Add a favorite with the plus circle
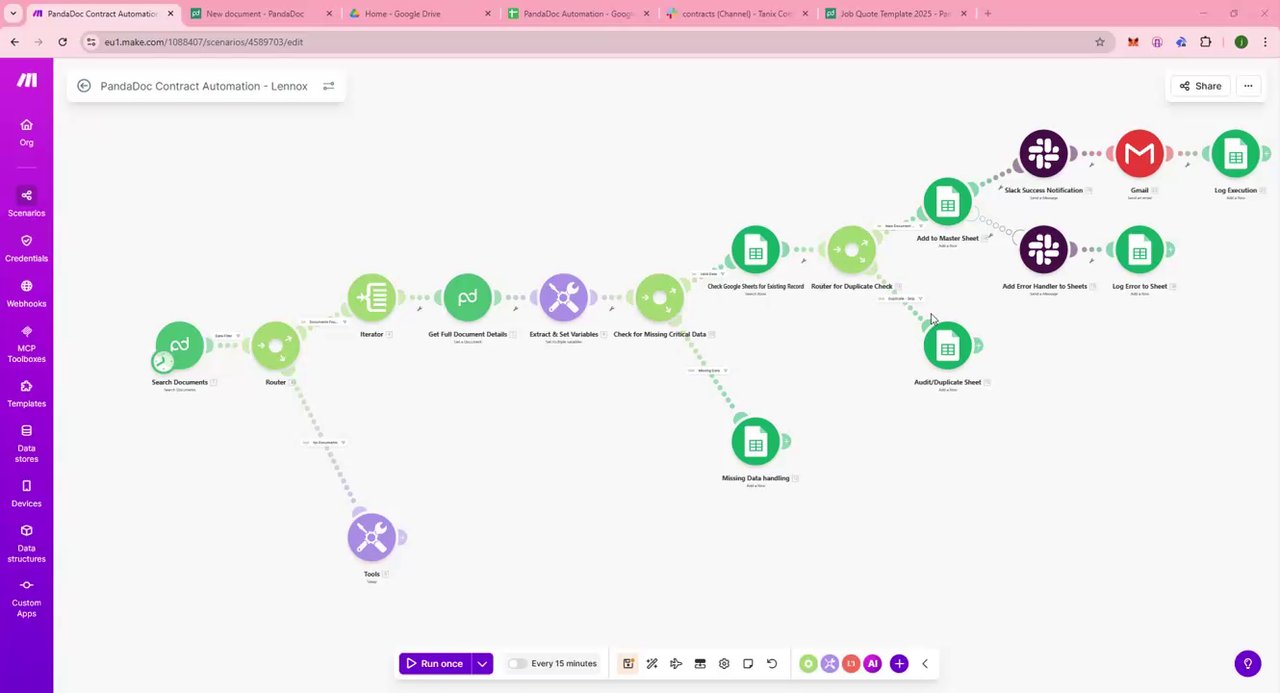The width and height of the screenshot is (1280, 693). (x=899, y=664)
